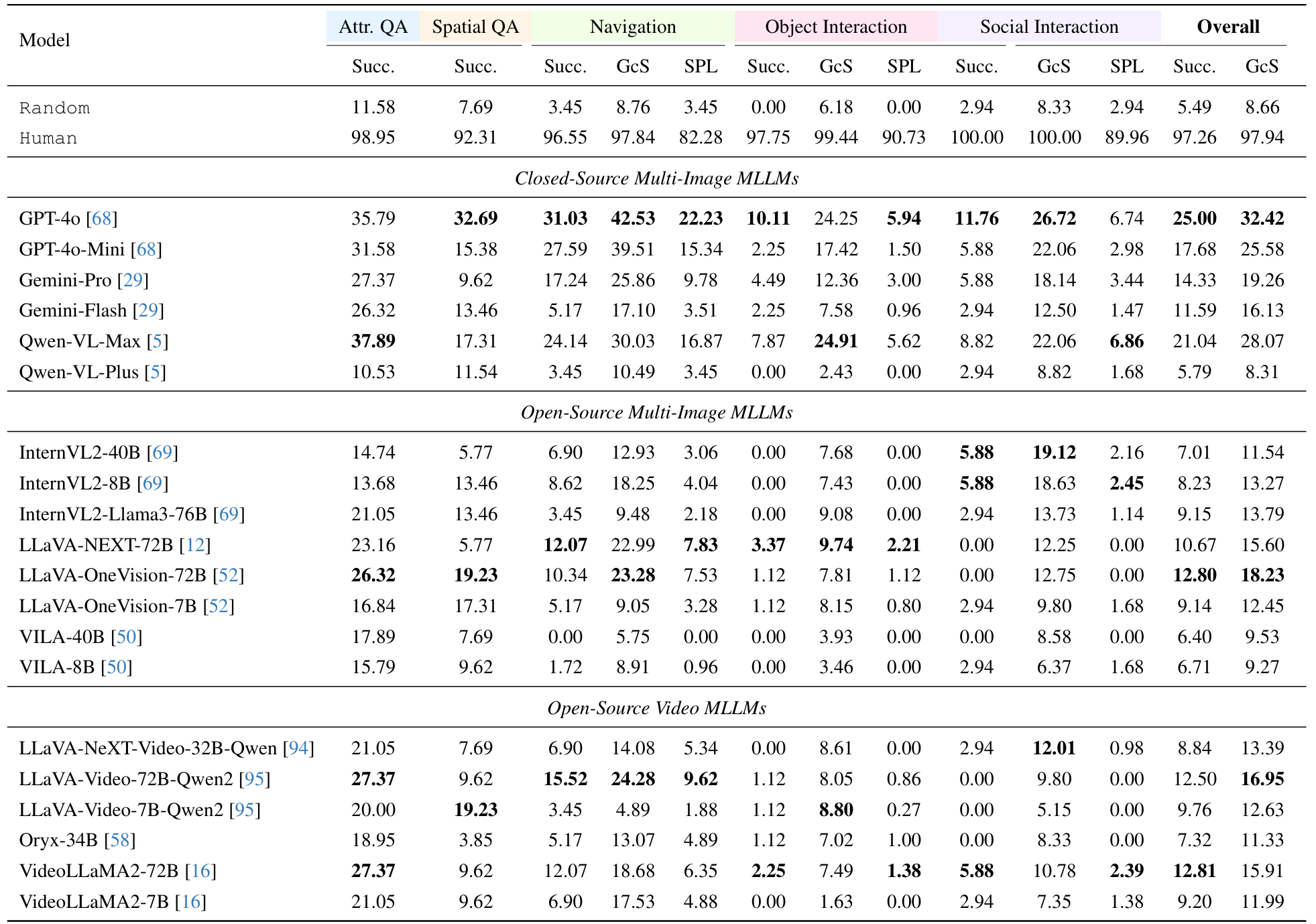Select the Object Interaction header cell
This screenshot has height=924, width=1316.
click(835, 27)
